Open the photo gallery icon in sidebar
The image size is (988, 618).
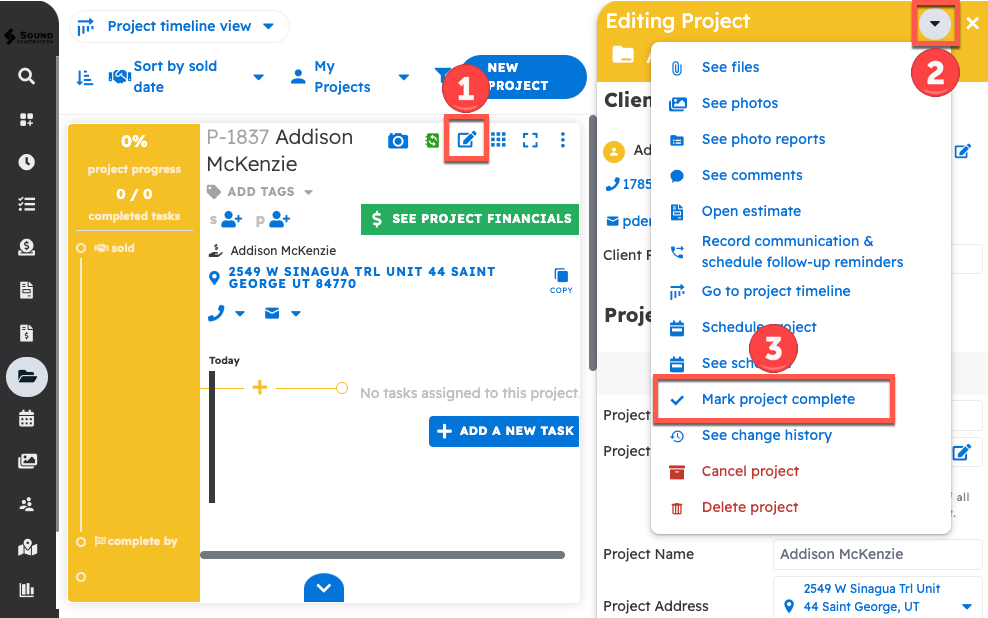(x=26, y=462)
